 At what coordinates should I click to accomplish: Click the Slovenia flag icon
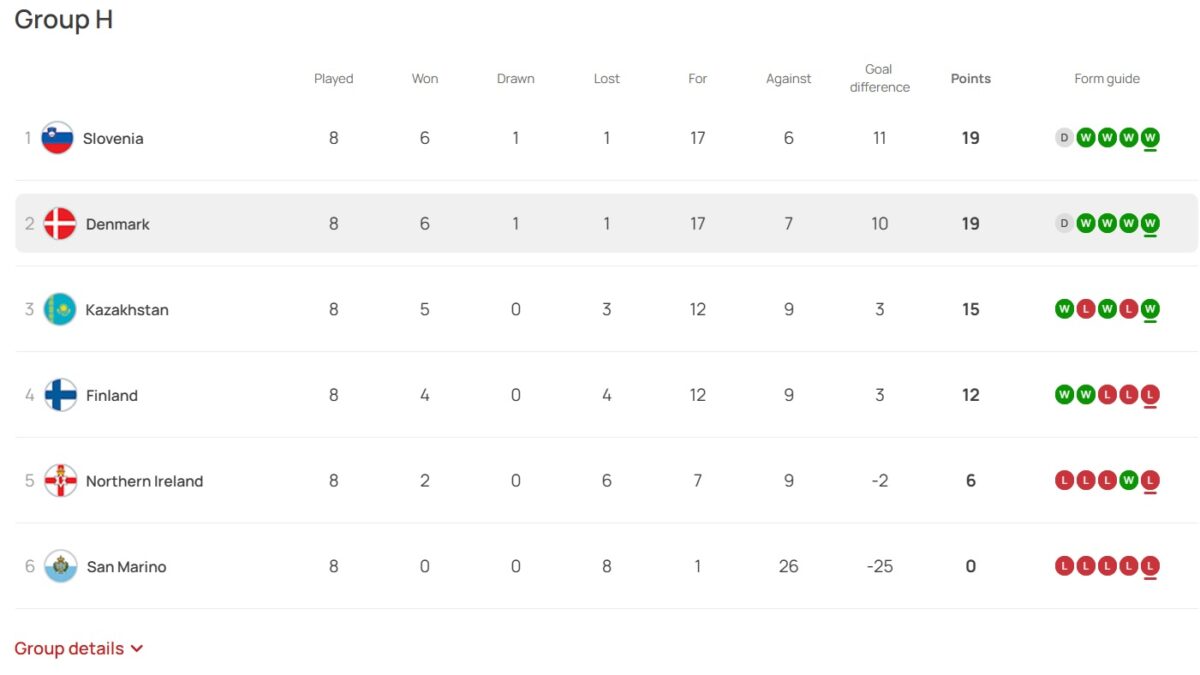pyautogui.click(x=57, y=138)
